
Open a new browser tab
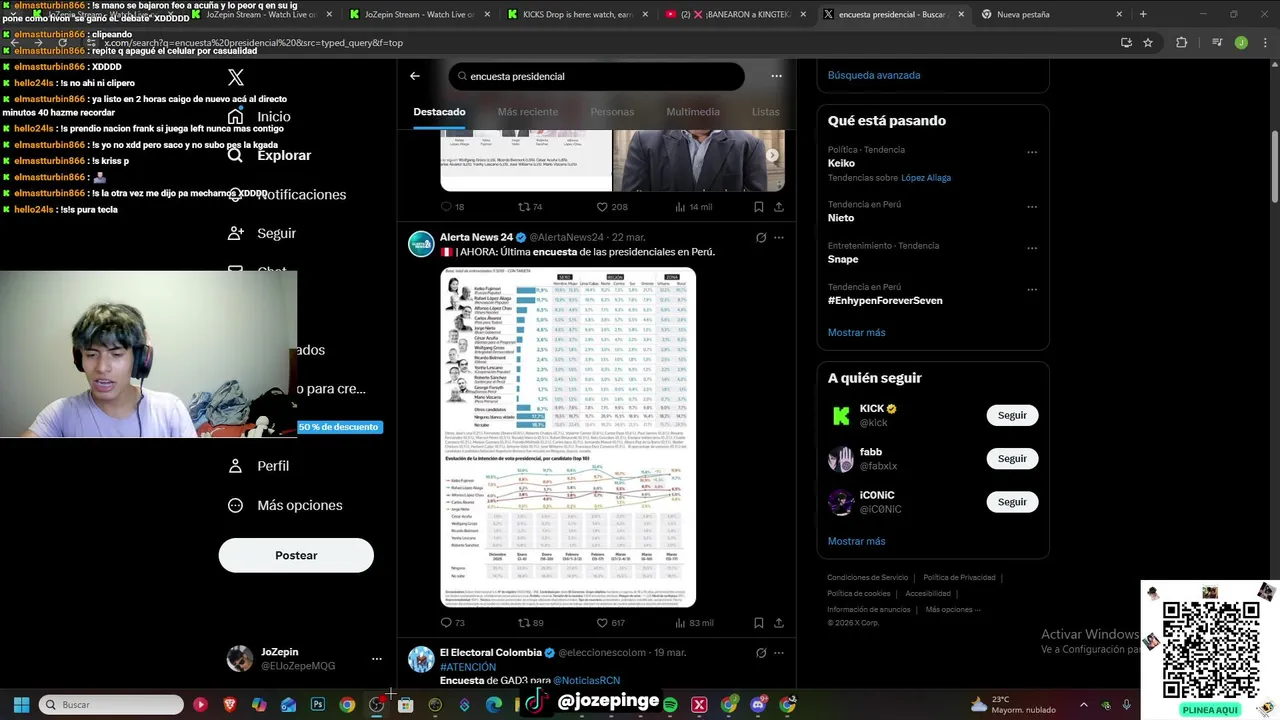point(1143,14)
